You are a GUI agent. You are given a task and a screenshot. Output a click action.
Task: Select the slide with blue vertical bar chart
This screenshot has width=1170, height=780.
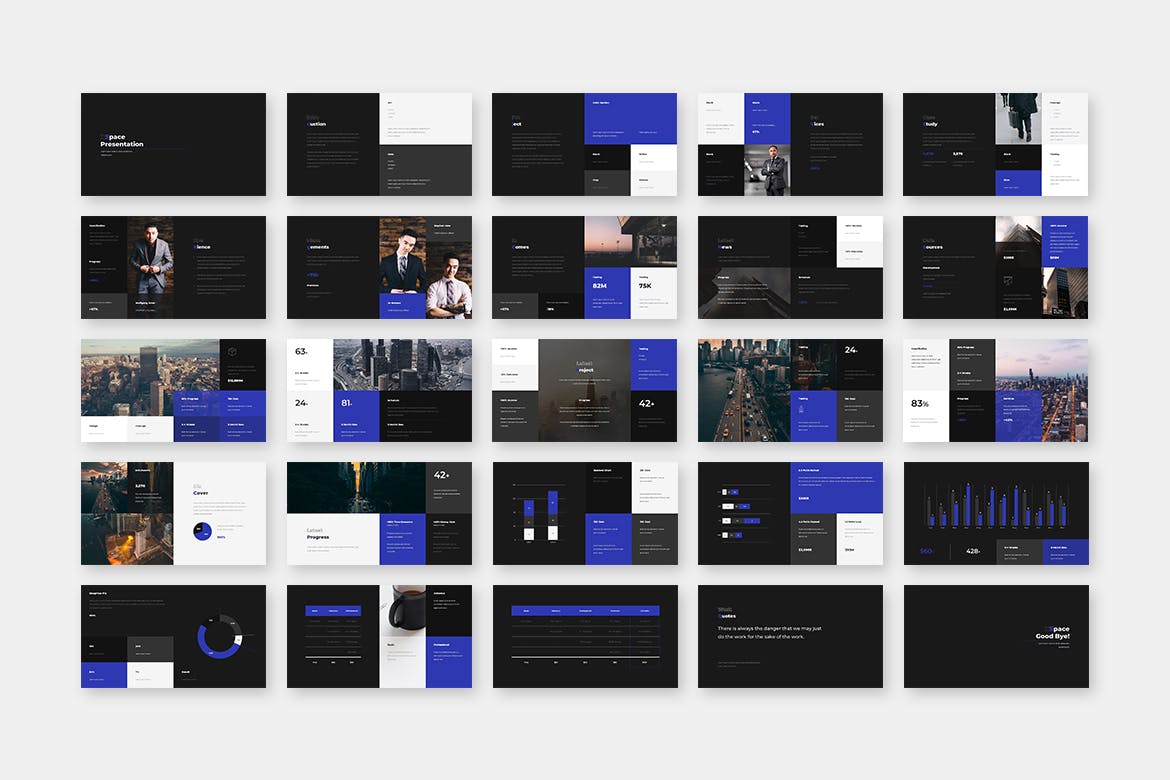tap(995, 513)
